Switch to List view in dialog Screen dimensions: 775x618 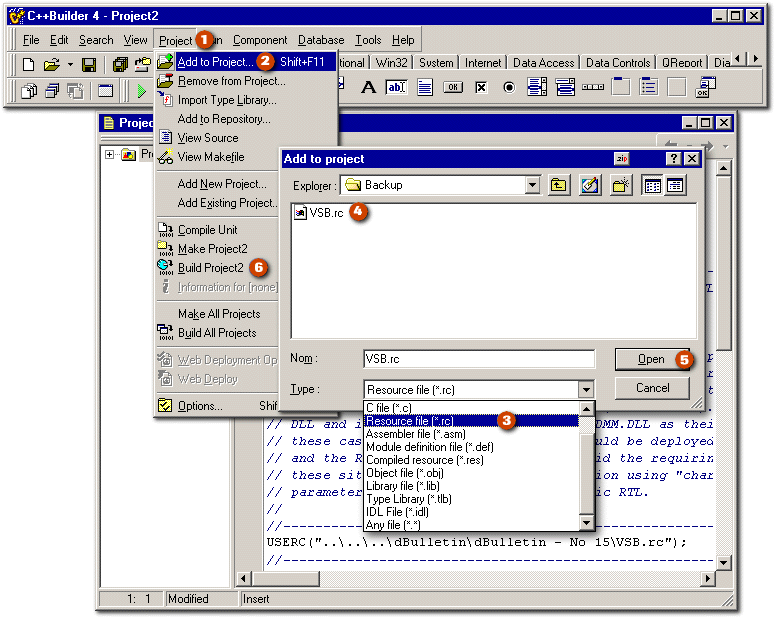(x=652, y=185)
